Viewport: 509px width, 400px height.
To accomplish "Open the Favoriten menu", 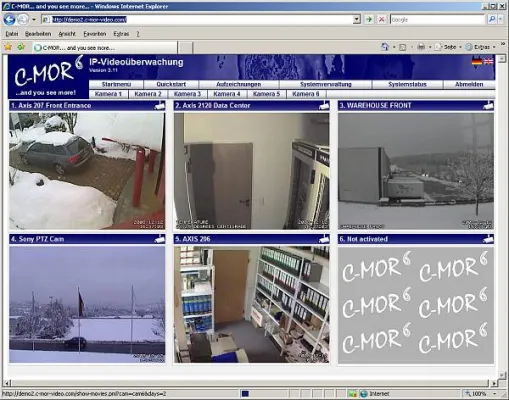I will (x=95, y=34).
